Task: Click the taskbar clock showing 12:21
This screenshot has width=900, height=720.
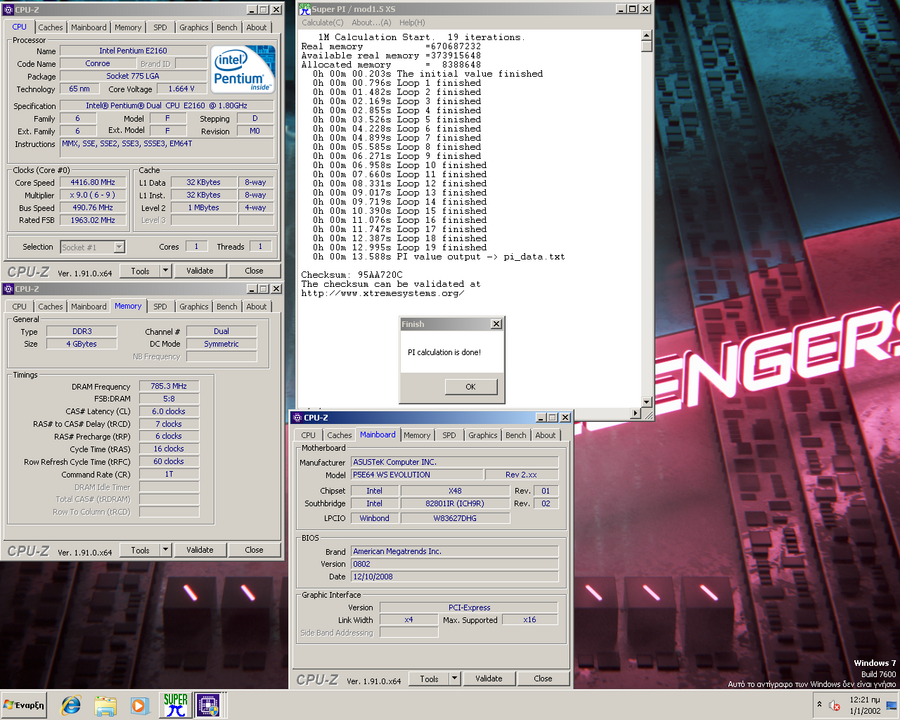Action: (865, 705)
